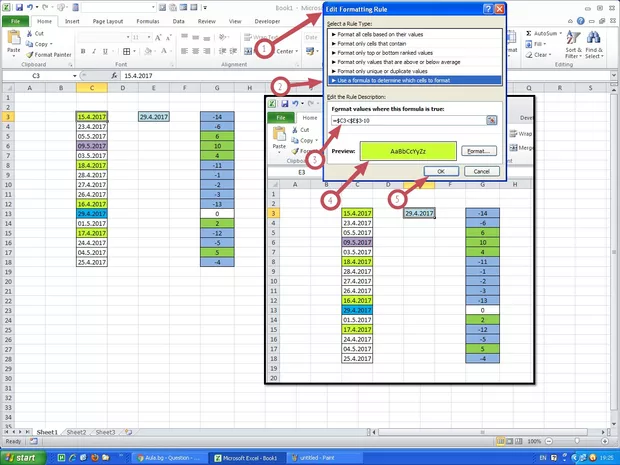This screenshot has width=620, height=465.
Task: Open the Copy dropdown arrow in main ribbon
Action: tap(51, 44)
